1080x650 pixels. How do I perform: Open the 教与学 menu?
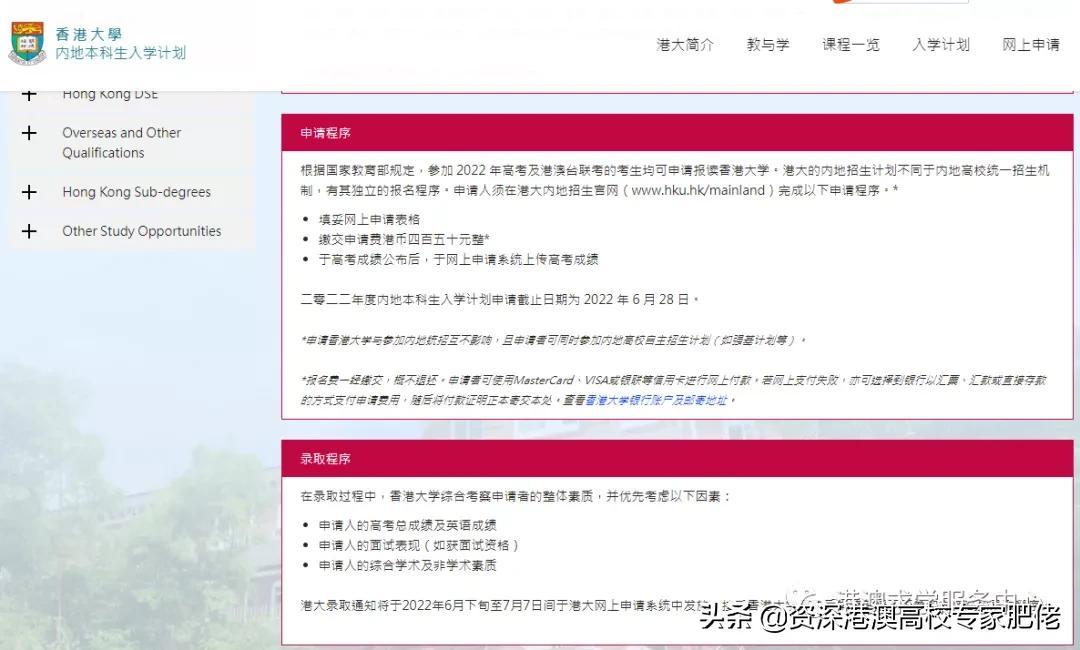point(767,45)
